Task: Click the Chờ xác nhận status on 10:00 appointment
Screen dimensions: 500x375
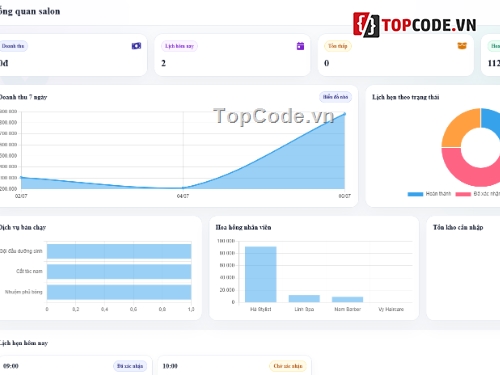Action: point(288,366)
